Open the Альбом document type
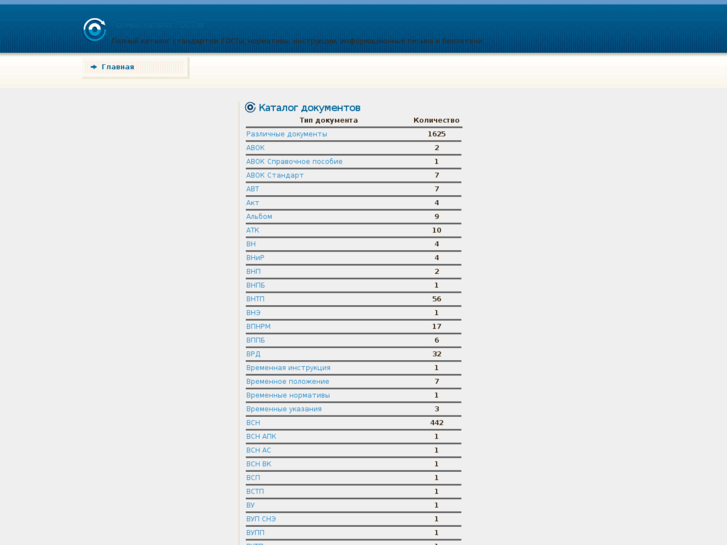 click(x=259, y=217)
